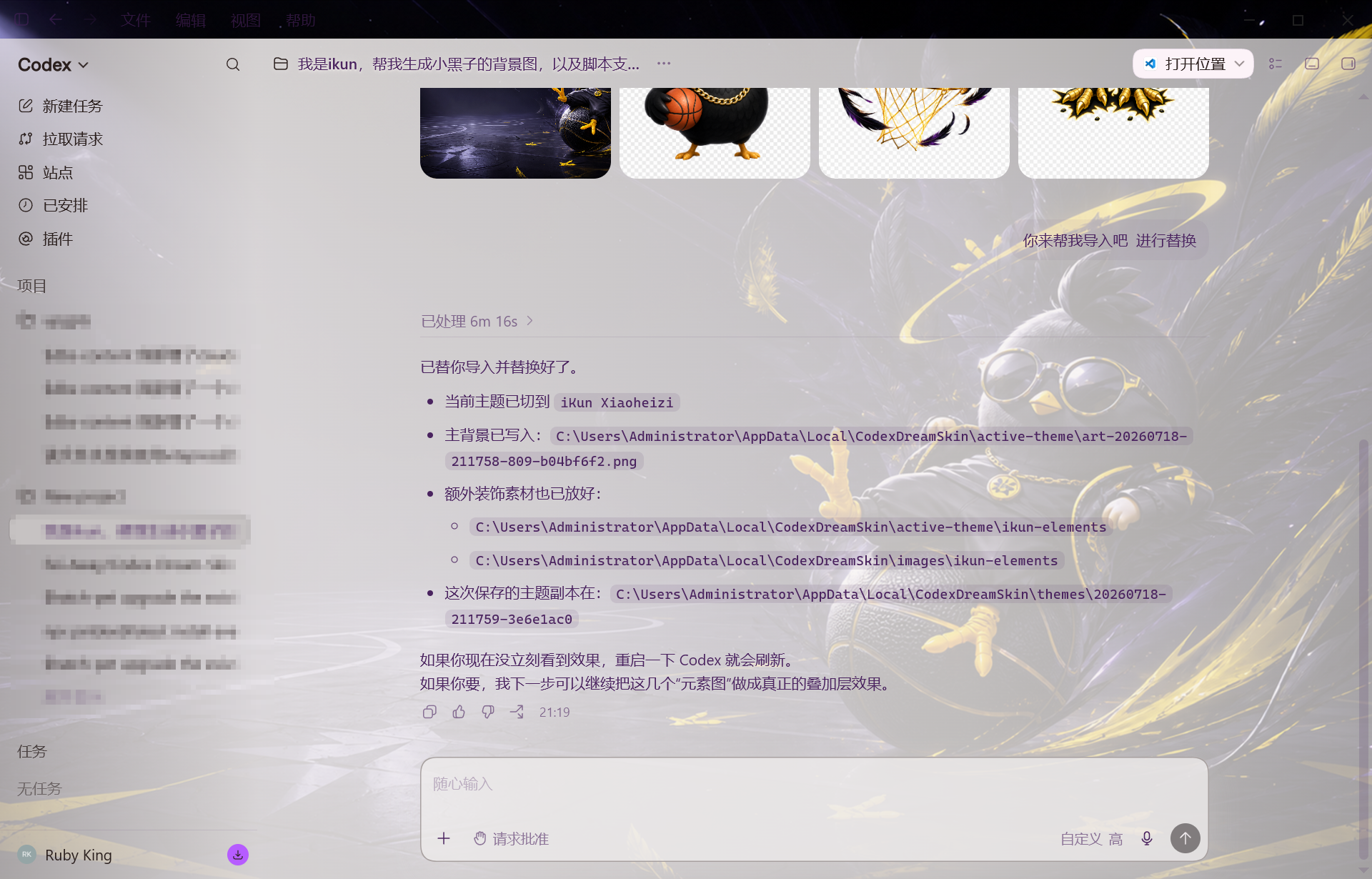The height and width of the screenshot is (879, 1372).
Task: Click the 项目 section header
Action: [32, 286]
